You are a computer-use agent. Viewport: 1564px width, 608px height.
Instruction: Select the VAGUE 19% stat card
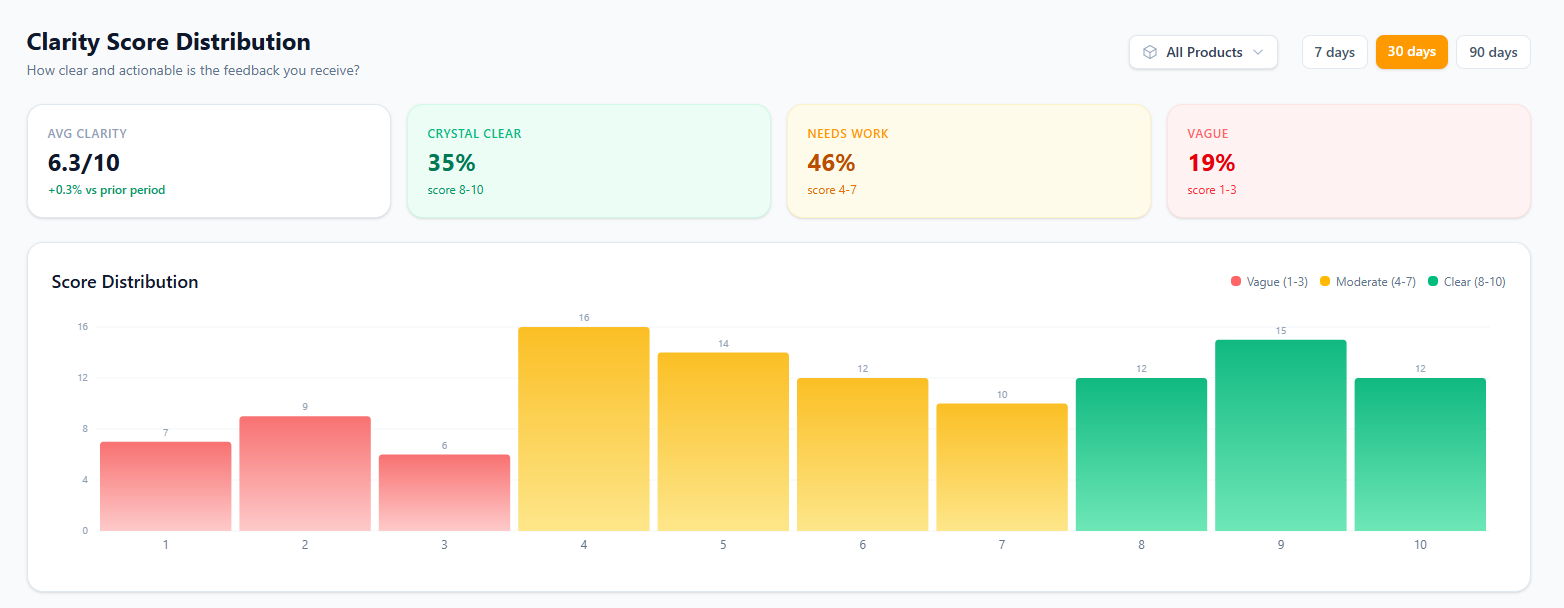click(1348, 160)
